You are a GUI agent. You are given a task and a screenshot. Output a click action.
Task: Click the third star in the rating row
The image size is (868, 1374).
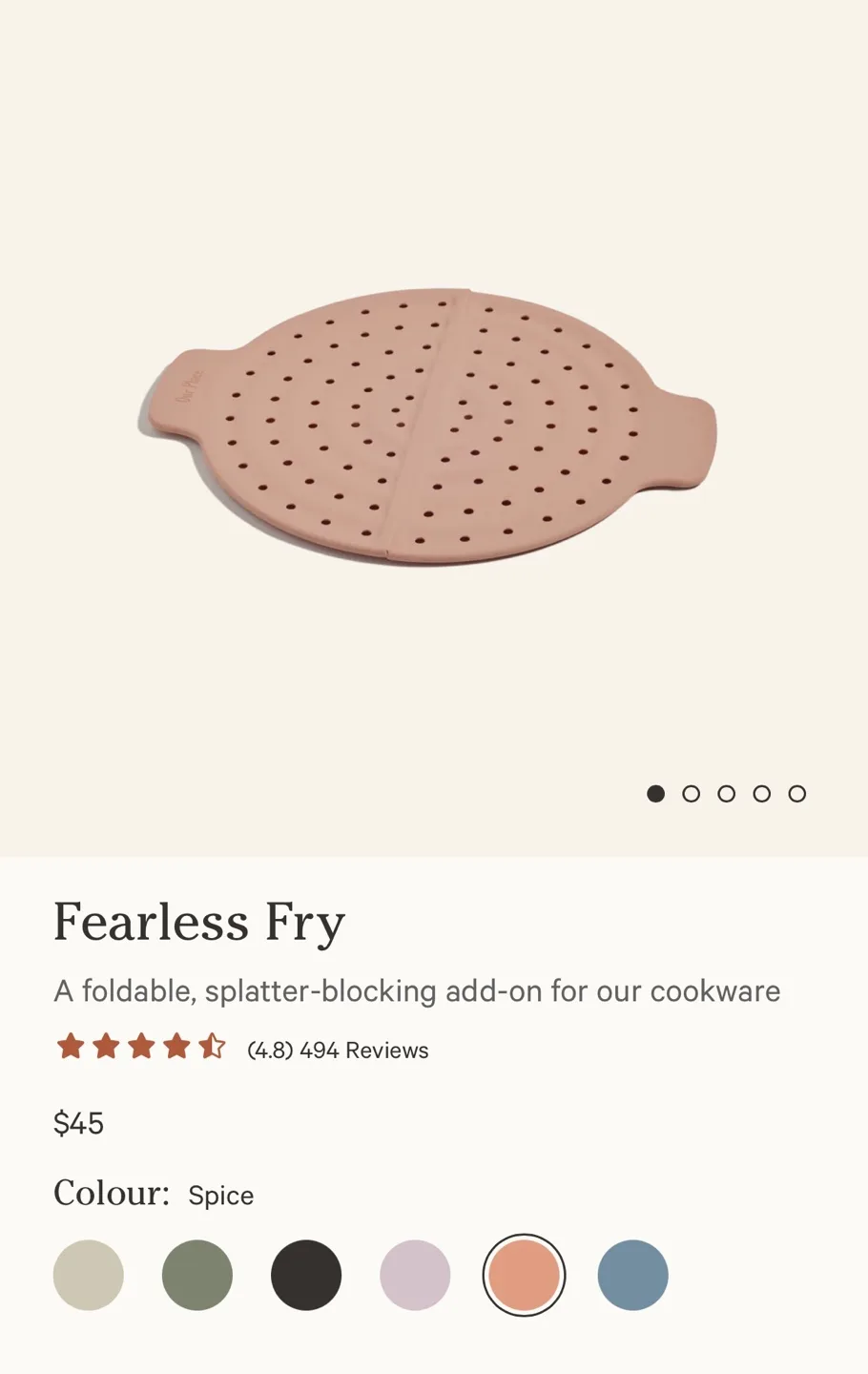pos(141,1047)
